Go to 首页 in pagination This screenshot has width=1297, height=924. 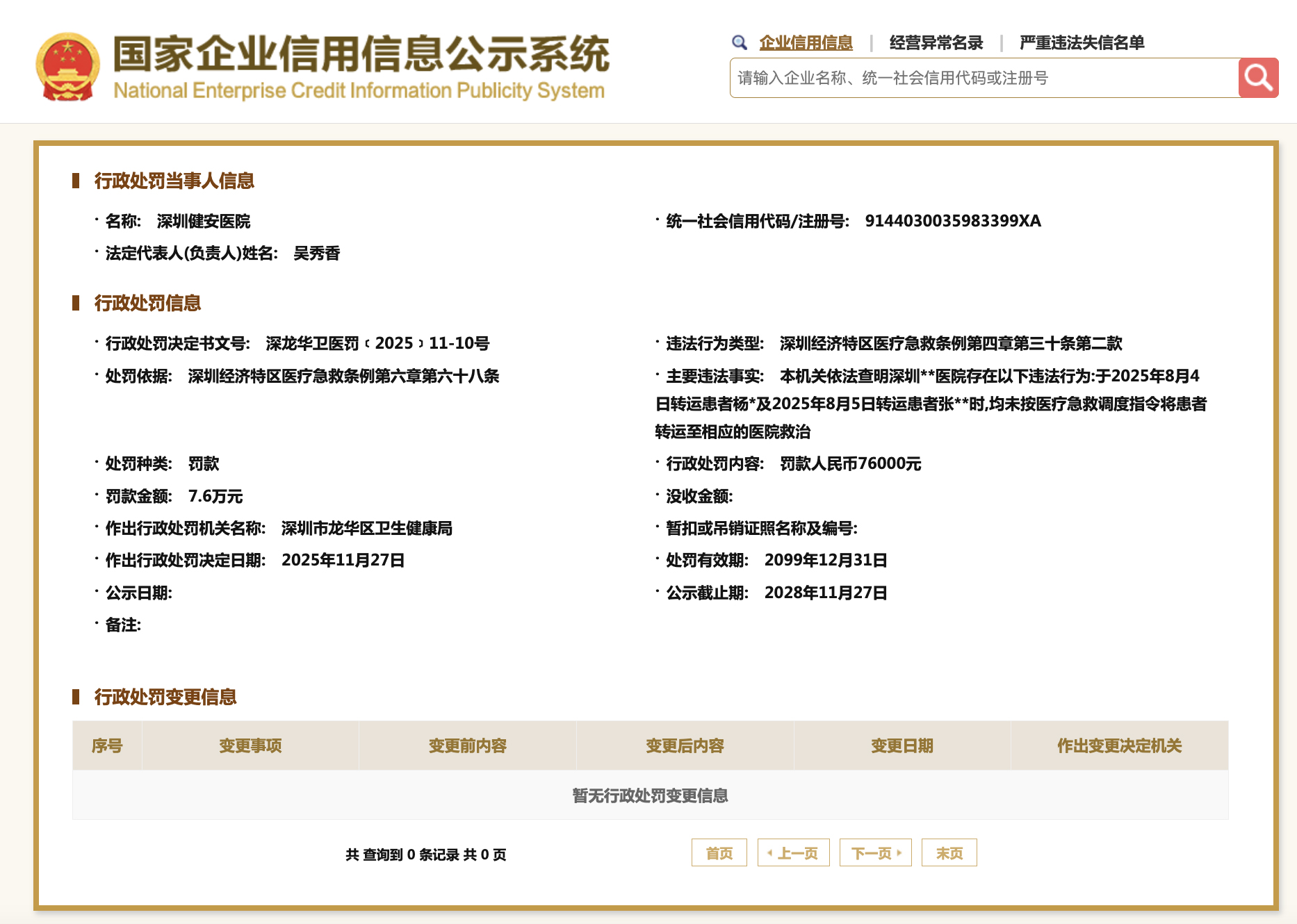coord(719,852)
